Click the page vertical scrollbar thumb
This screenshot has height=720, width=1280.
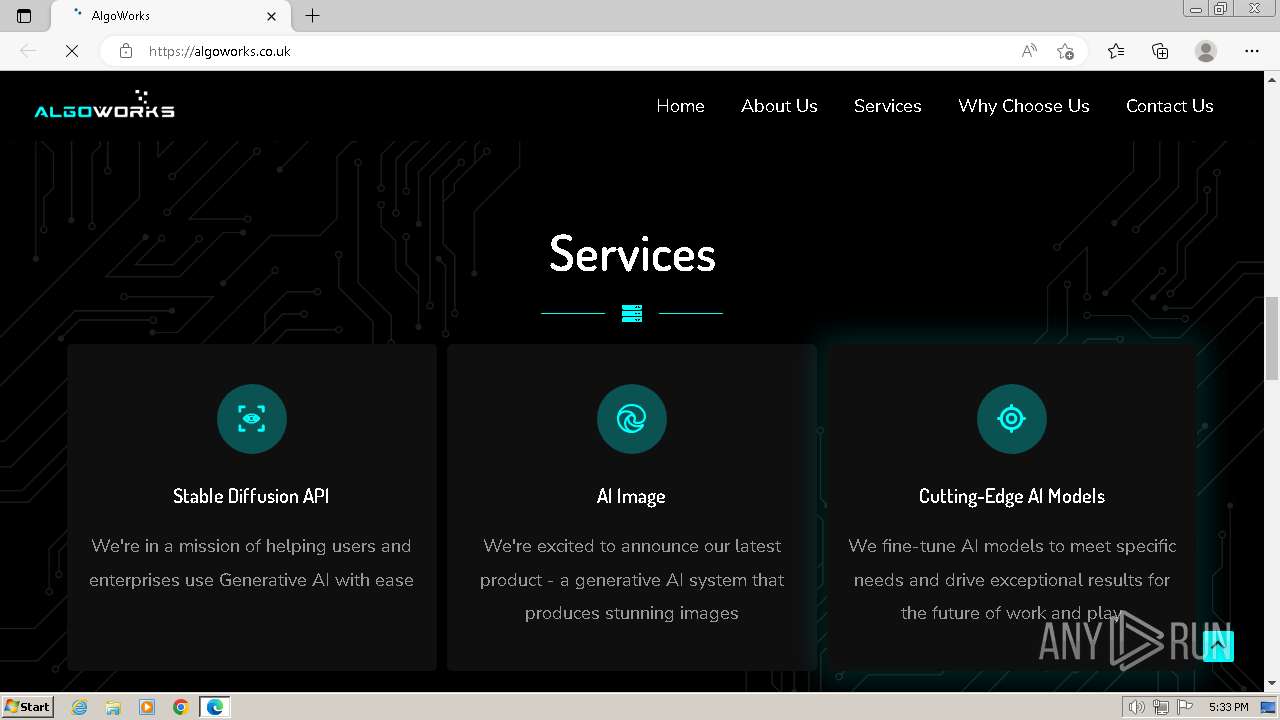[1272, 338]
